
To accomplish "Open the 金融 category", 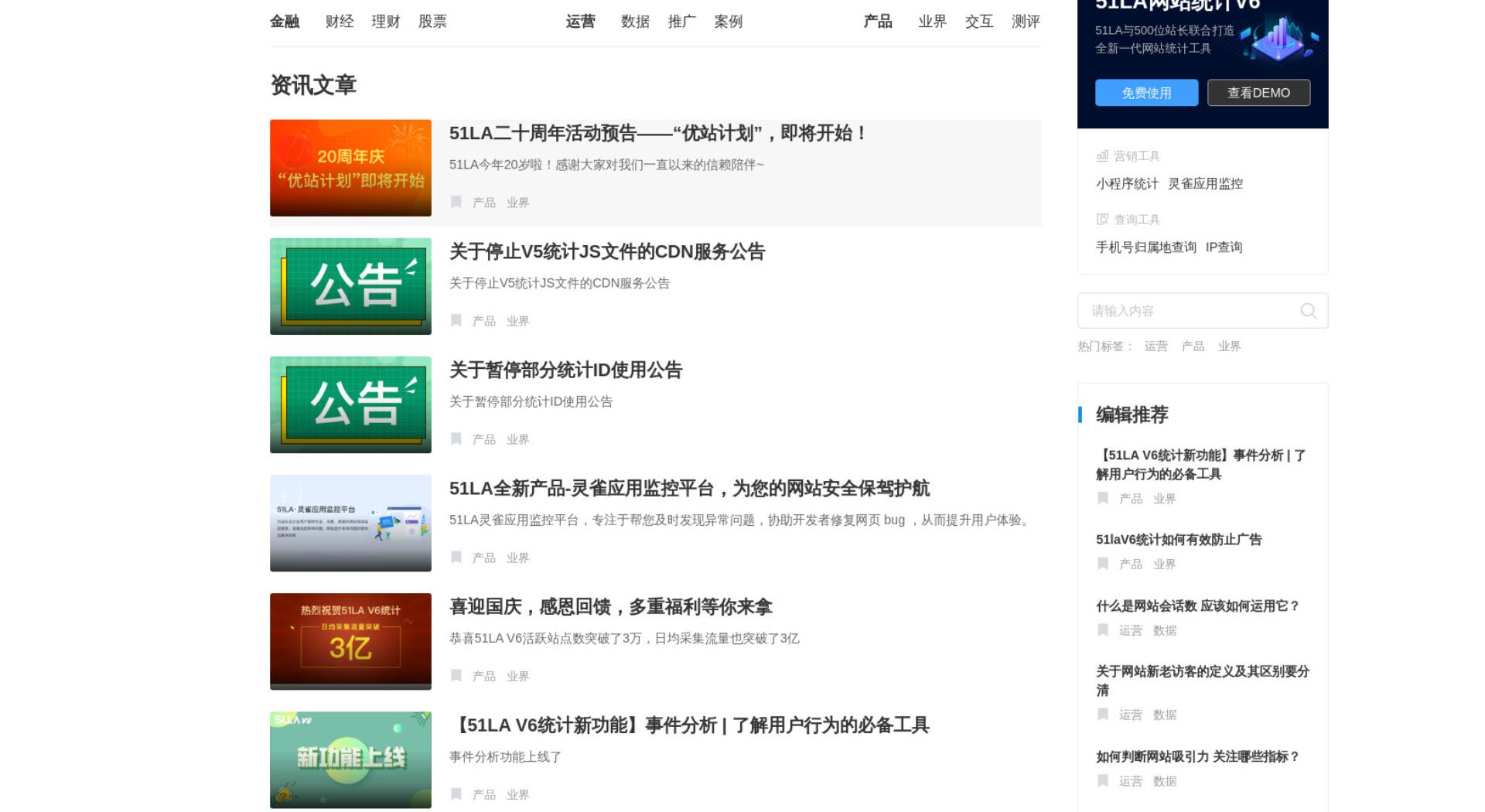I will [285, 22].
